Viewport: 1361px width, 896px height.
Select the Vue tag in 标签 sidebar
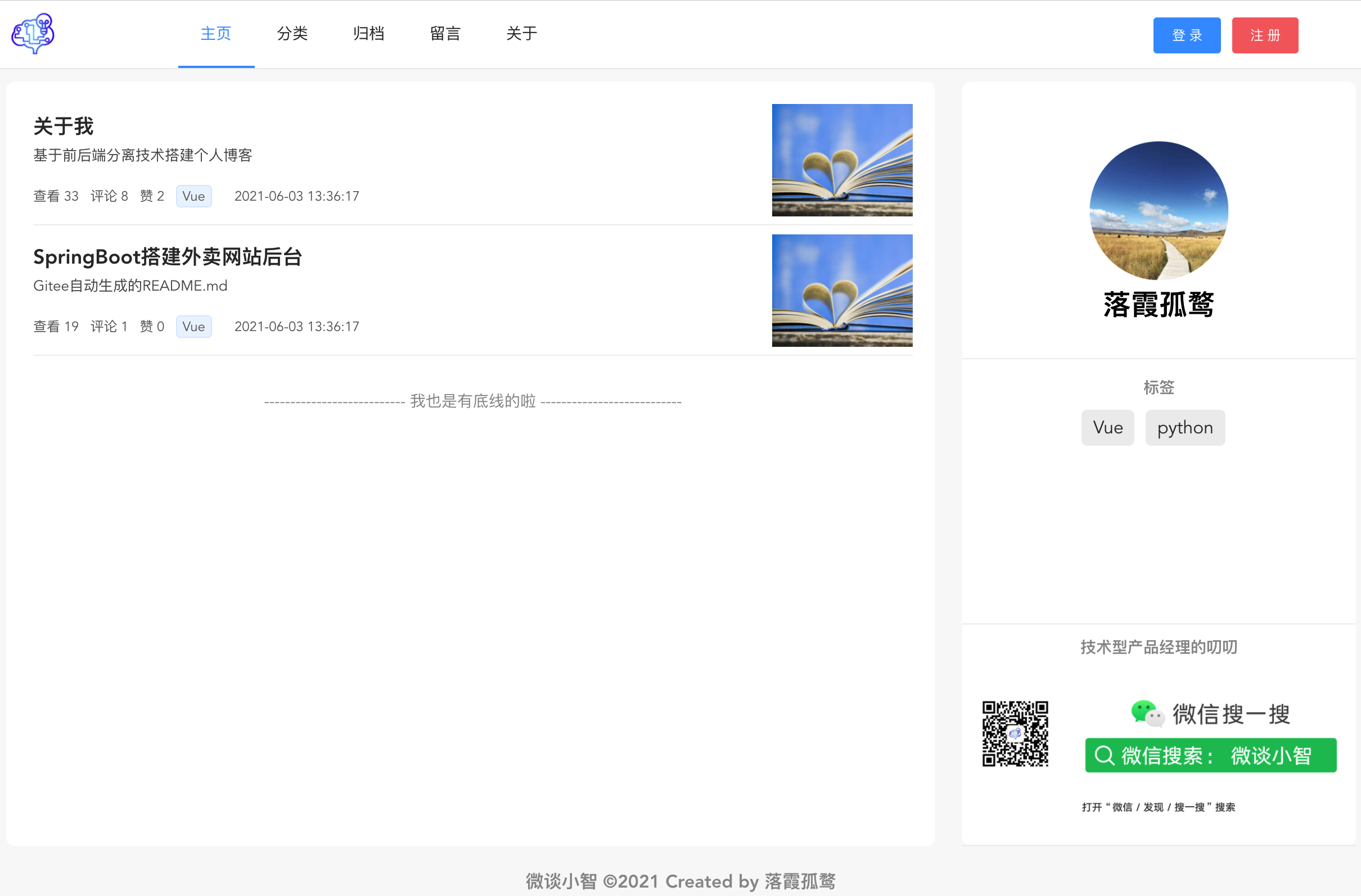1107,427
